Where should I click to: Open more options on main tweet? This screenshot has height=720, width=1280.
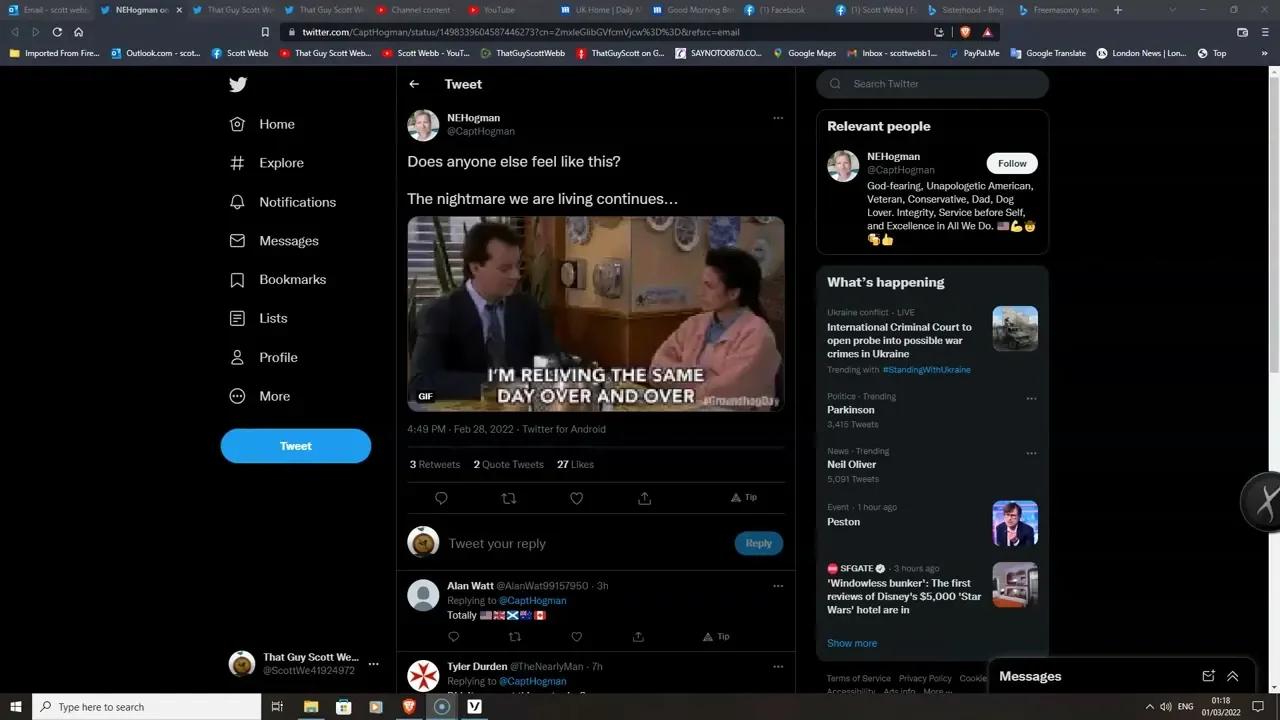tap(778, 118)
